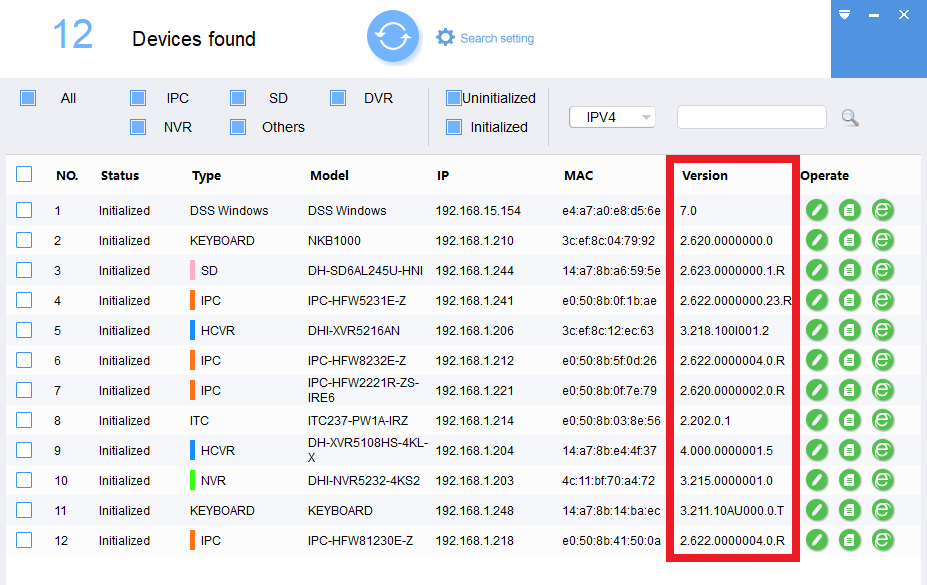Open the web page icon for DH-SD6AL245U-HNI

(882, 271)
